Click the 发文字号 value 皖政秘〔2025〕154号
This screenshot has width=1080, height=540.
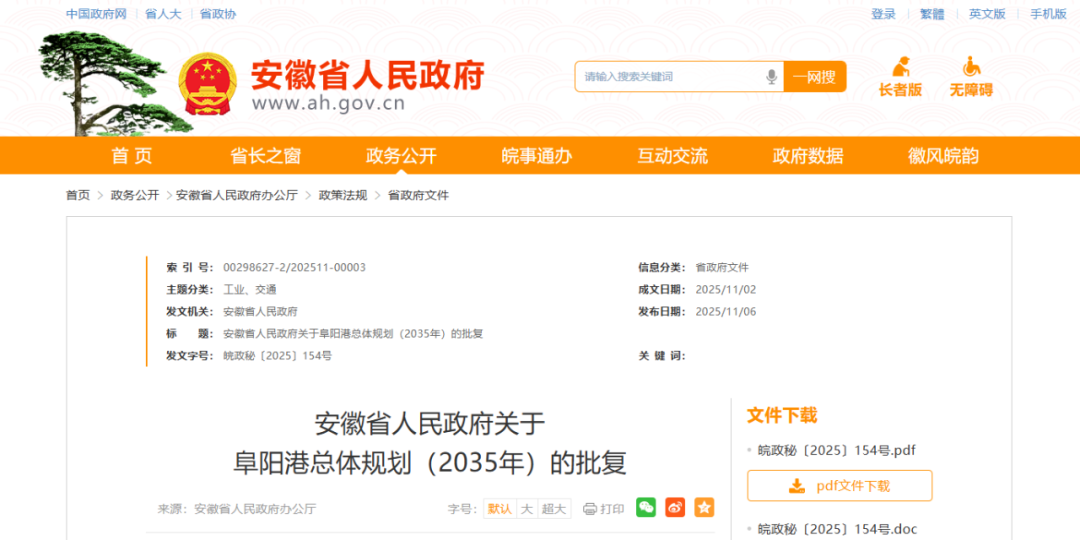(x=278, y=355)
